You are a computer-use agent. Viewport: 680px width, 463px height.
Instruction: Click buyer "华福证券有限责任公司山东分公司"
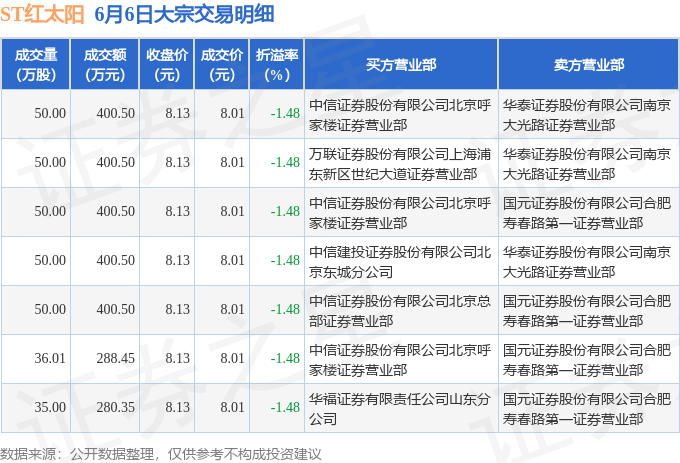coord(400,409)
